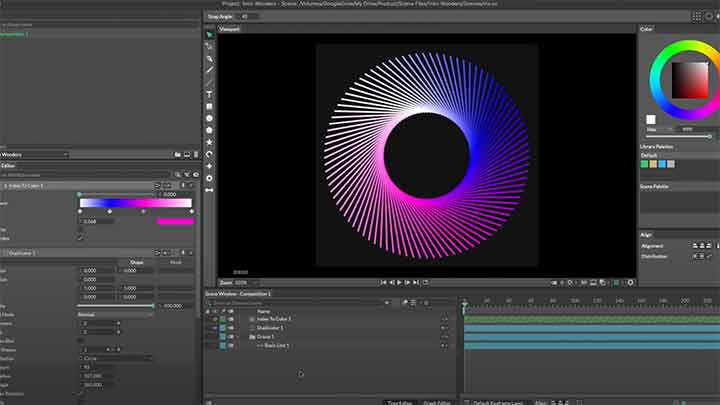Select the measure arrow tool at toolbar bottom

click(x=209, y=190)
